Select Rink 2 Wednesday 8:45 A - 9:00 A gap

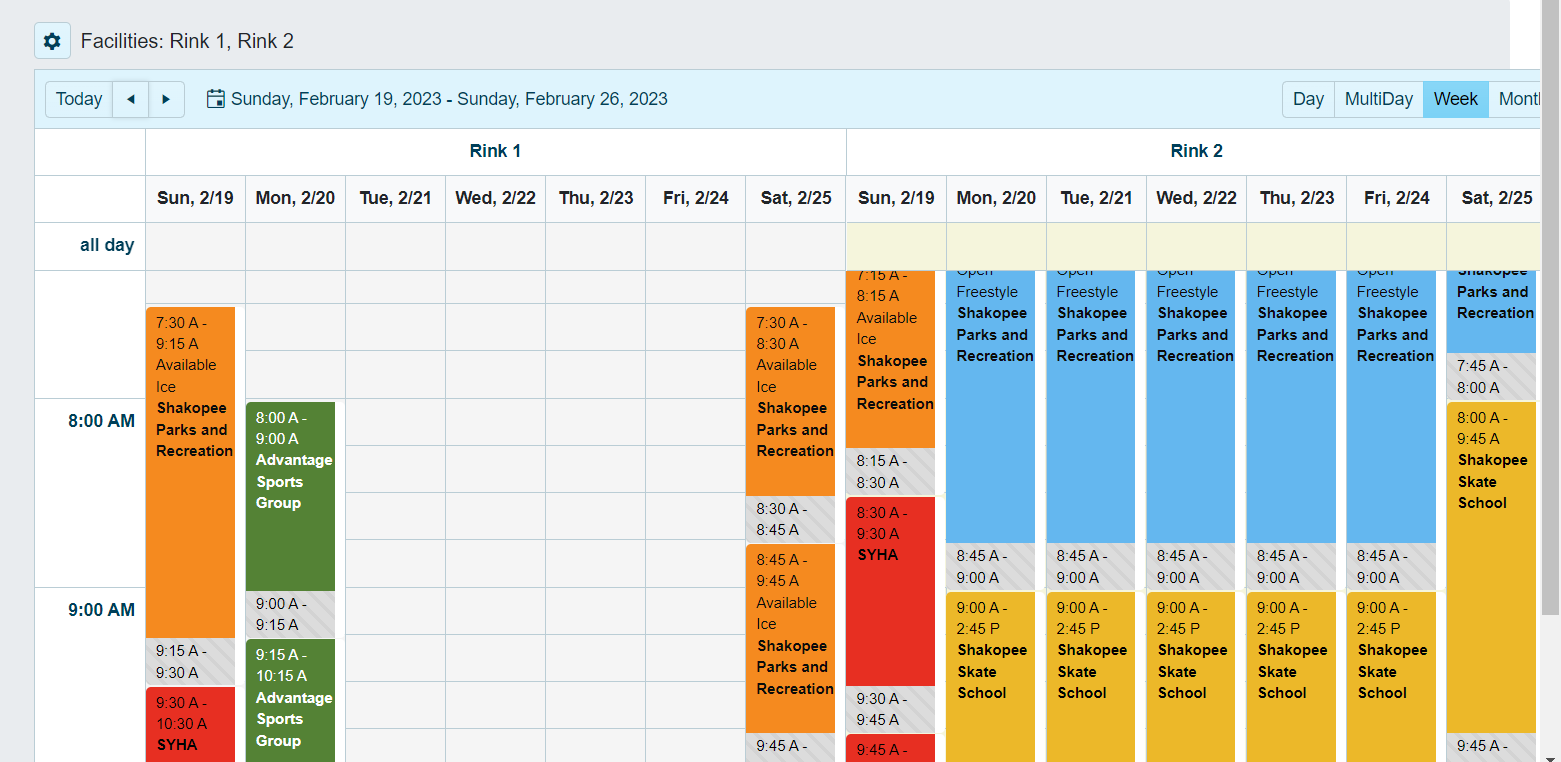click(x=1190, y=566)
